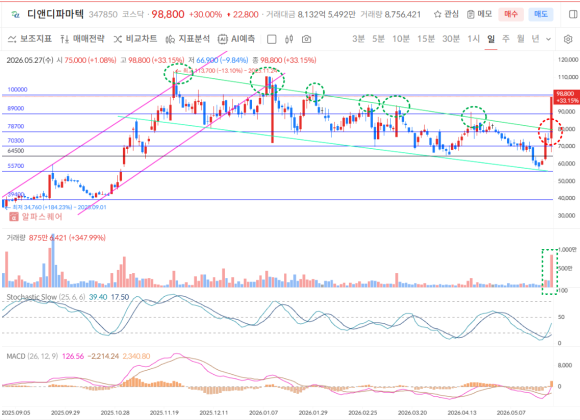Click the stock code 347850
This screenshot has height=420, width=580.
(103, 14)
